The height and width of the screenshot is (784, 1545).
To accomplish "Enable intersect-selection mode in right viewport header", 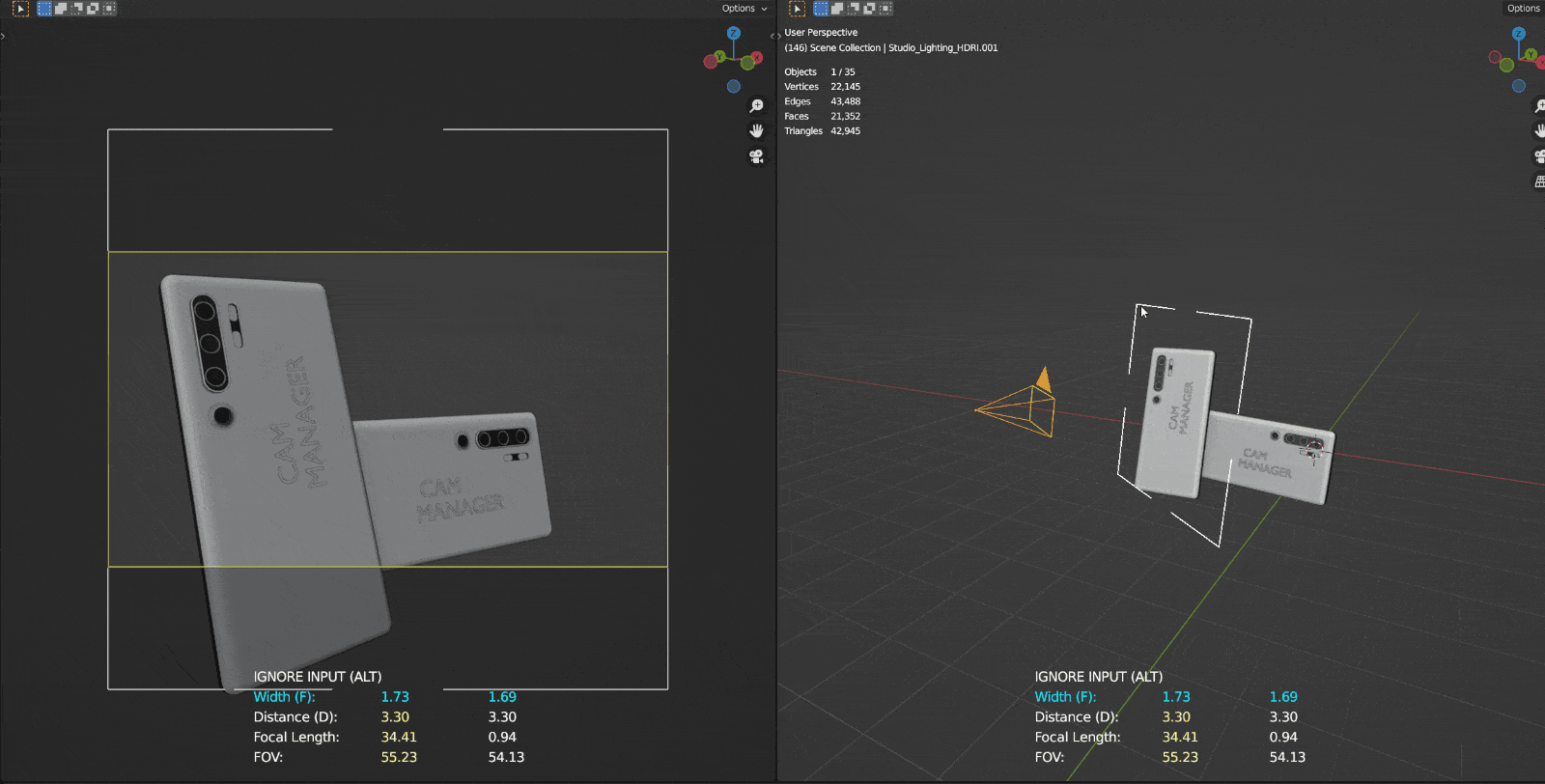I will 885,9.
